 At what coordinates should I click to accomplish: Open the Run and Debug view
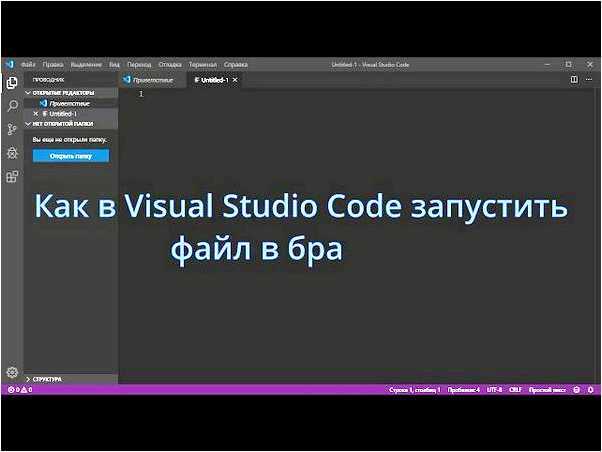[12, 153]
